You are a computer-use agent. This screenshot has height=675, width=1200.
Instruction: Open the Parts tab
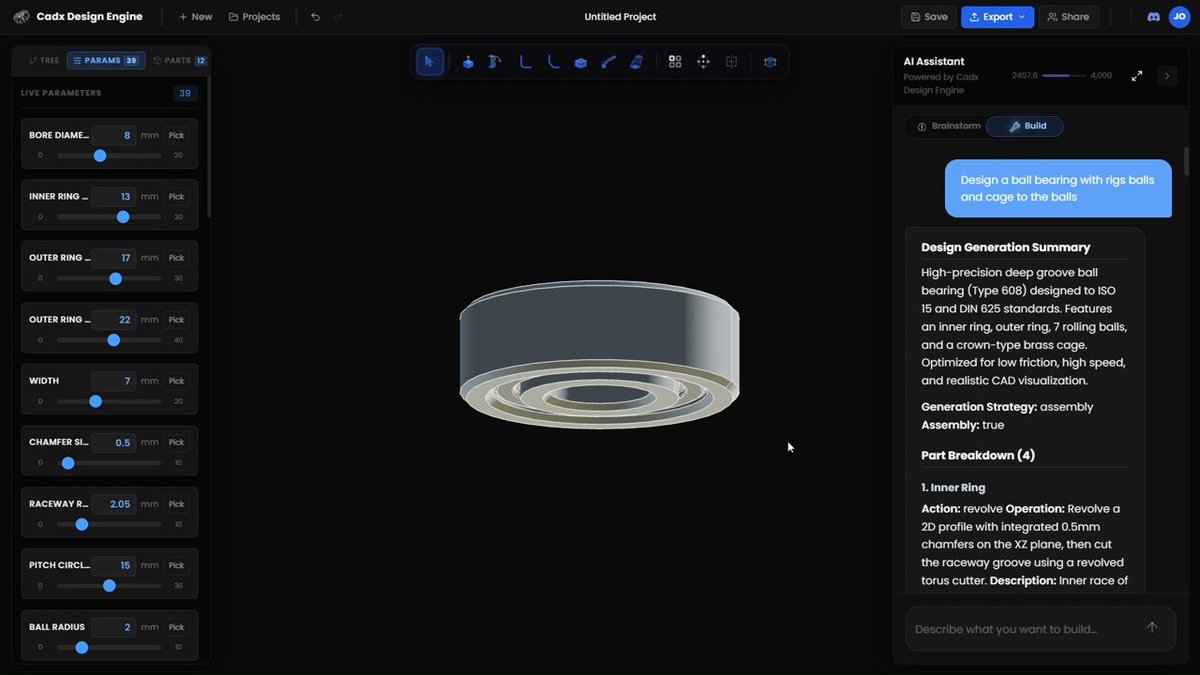point(179,61)
